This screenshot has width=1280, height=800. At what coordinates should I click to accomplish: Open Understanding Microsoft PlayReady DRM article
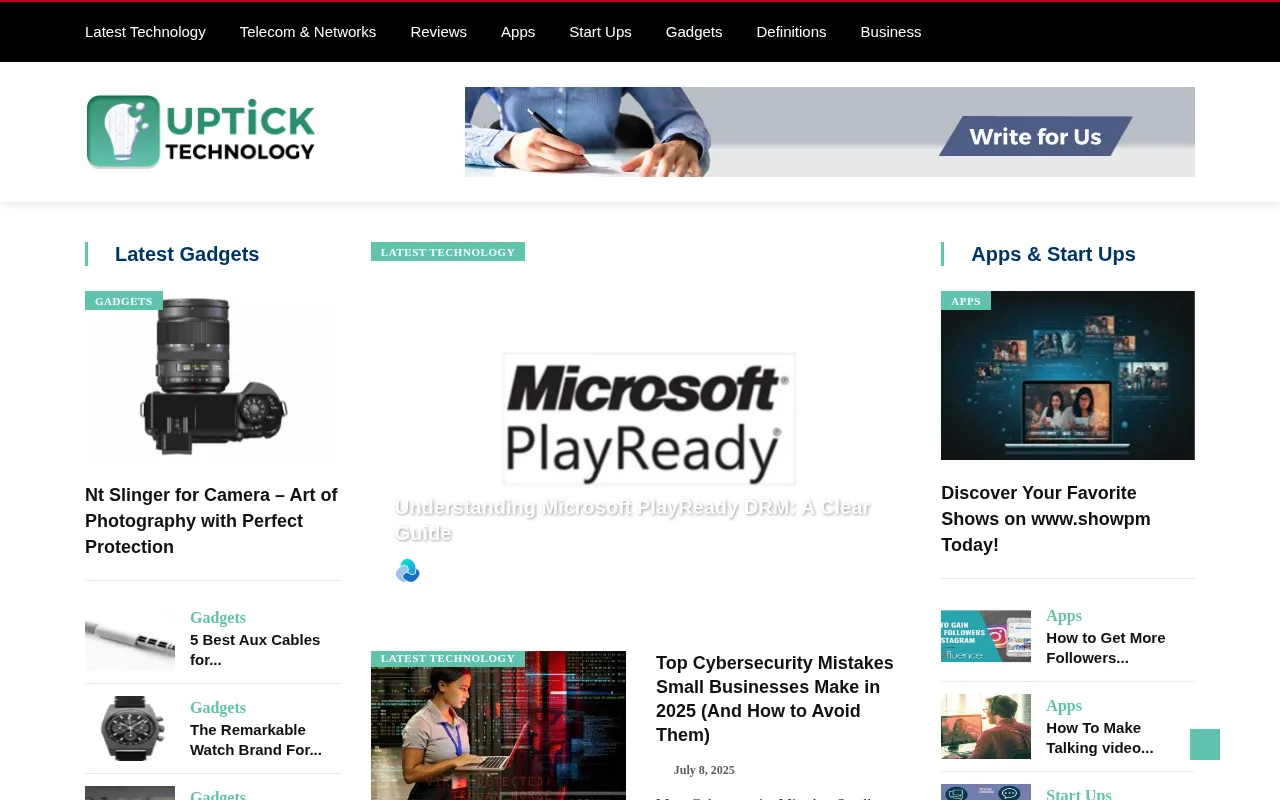[632, 520]
